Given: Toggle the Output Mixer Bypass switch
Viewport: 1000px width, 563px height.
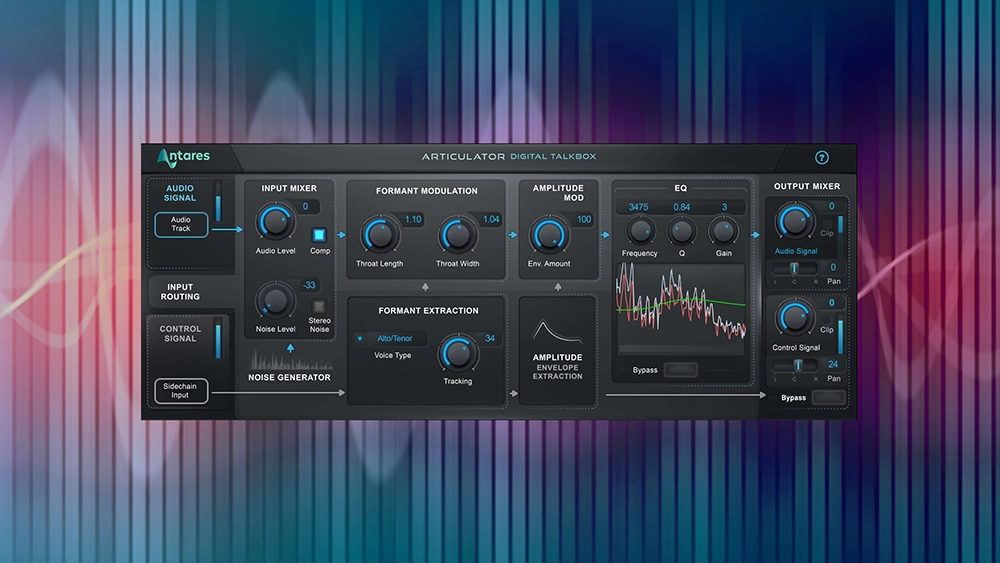Looking at the screenshot, I should click(829, 397).
